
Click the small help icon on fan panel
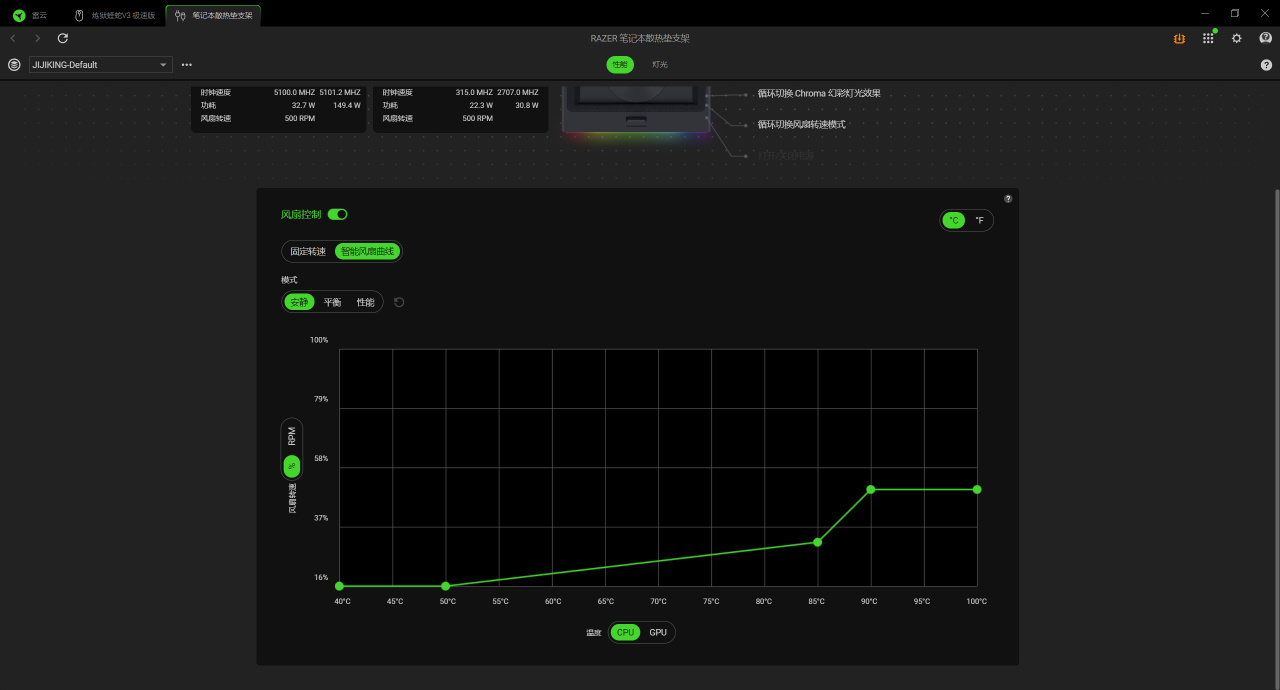tap(1008, 198)
